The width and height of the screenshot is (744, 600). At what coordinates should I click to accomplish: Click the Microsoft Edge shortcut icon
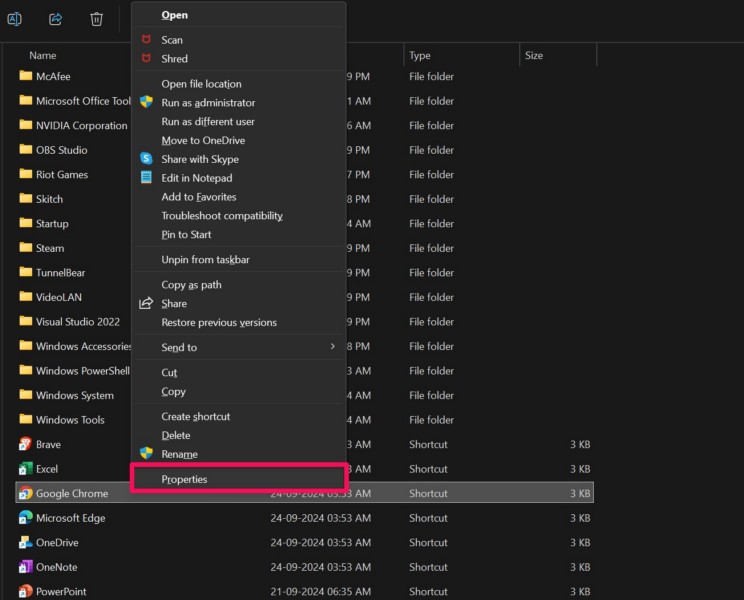26,518
